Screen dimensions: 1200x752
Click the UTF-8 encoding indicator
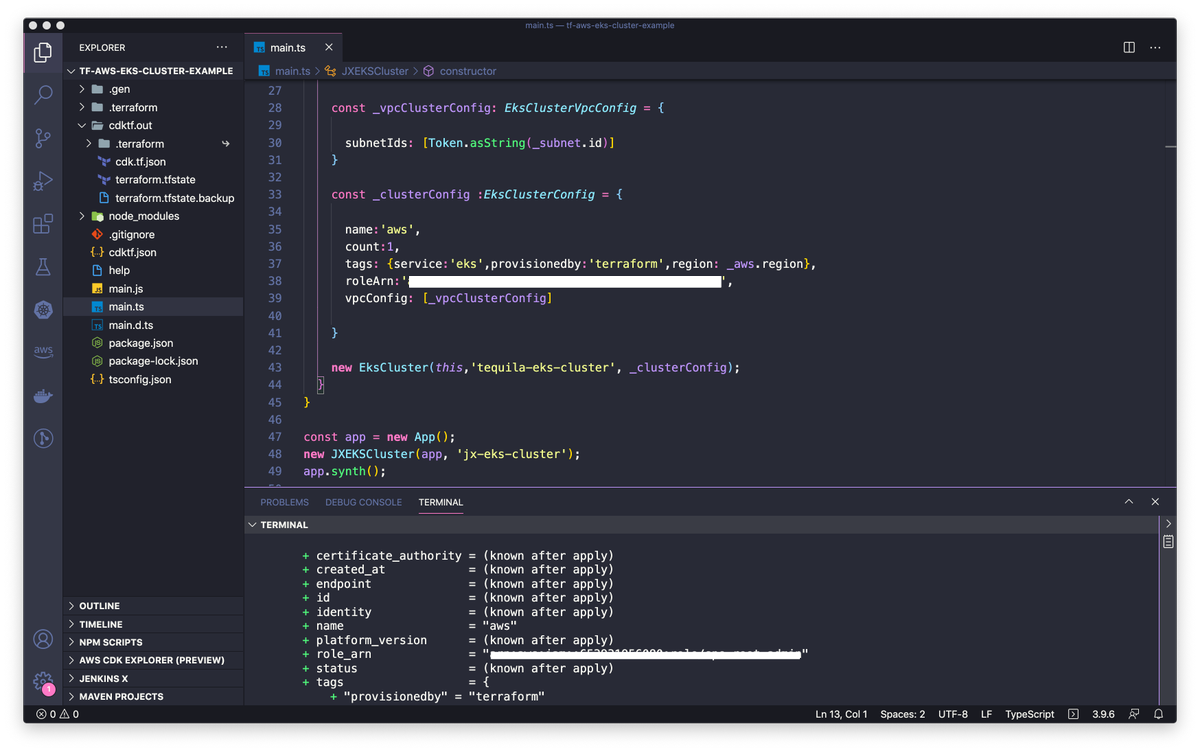[x=953, y=714]
